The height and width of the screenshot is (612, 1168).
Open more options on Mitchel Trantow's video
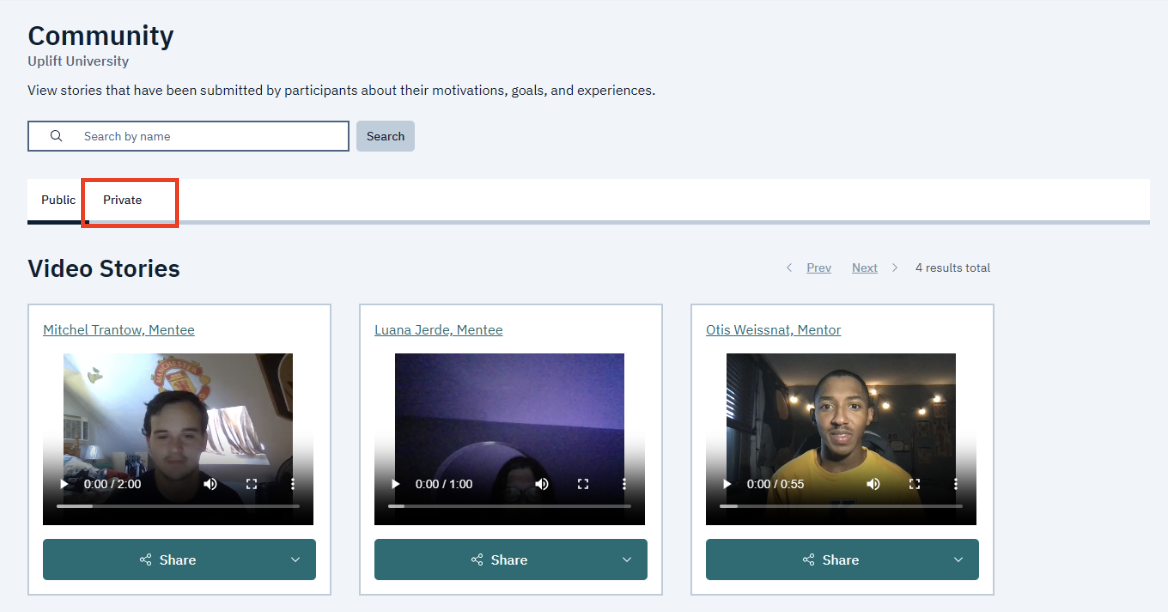(x=293, y=484)
